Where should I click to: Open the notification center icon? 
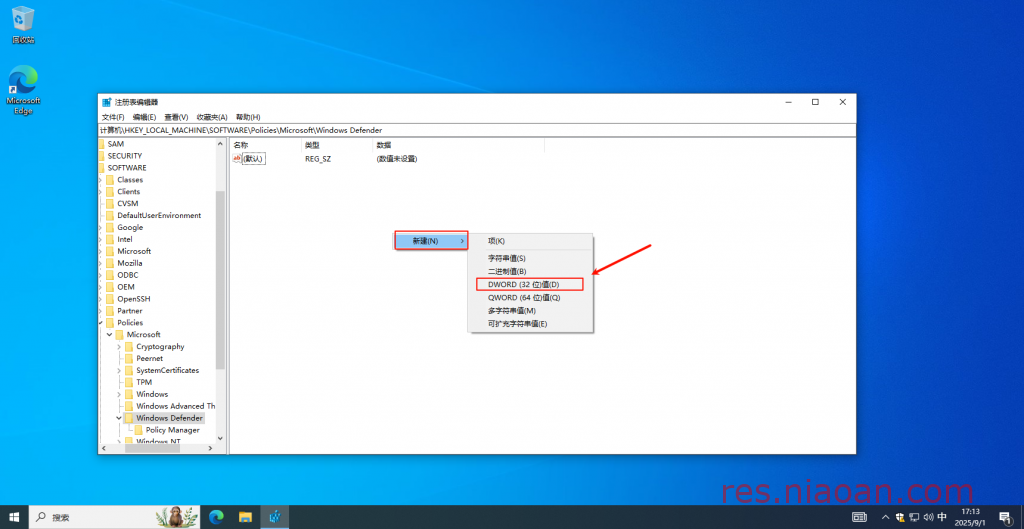(x=1006, y=517)
